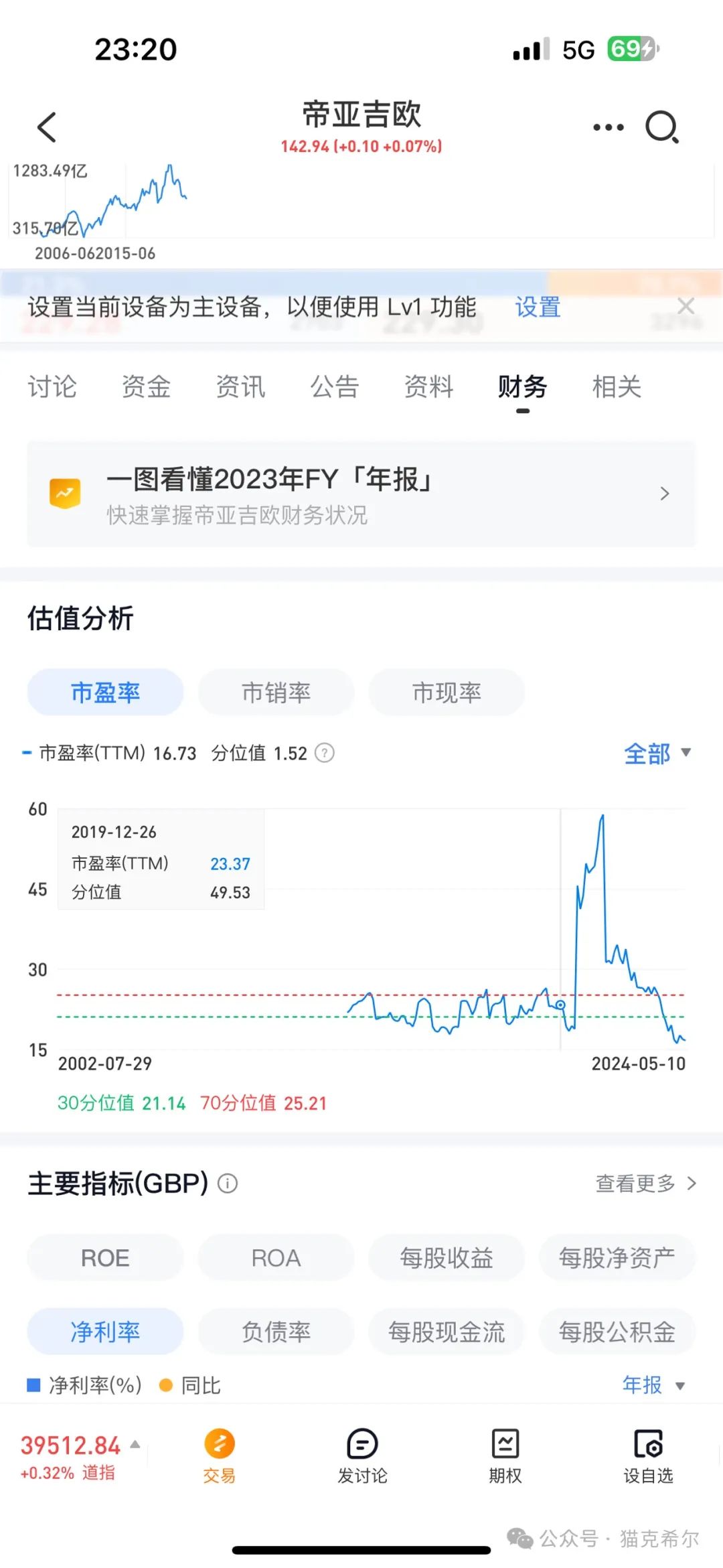Tap the 发讨论 post discussion icon

(x=362, y=1443)
